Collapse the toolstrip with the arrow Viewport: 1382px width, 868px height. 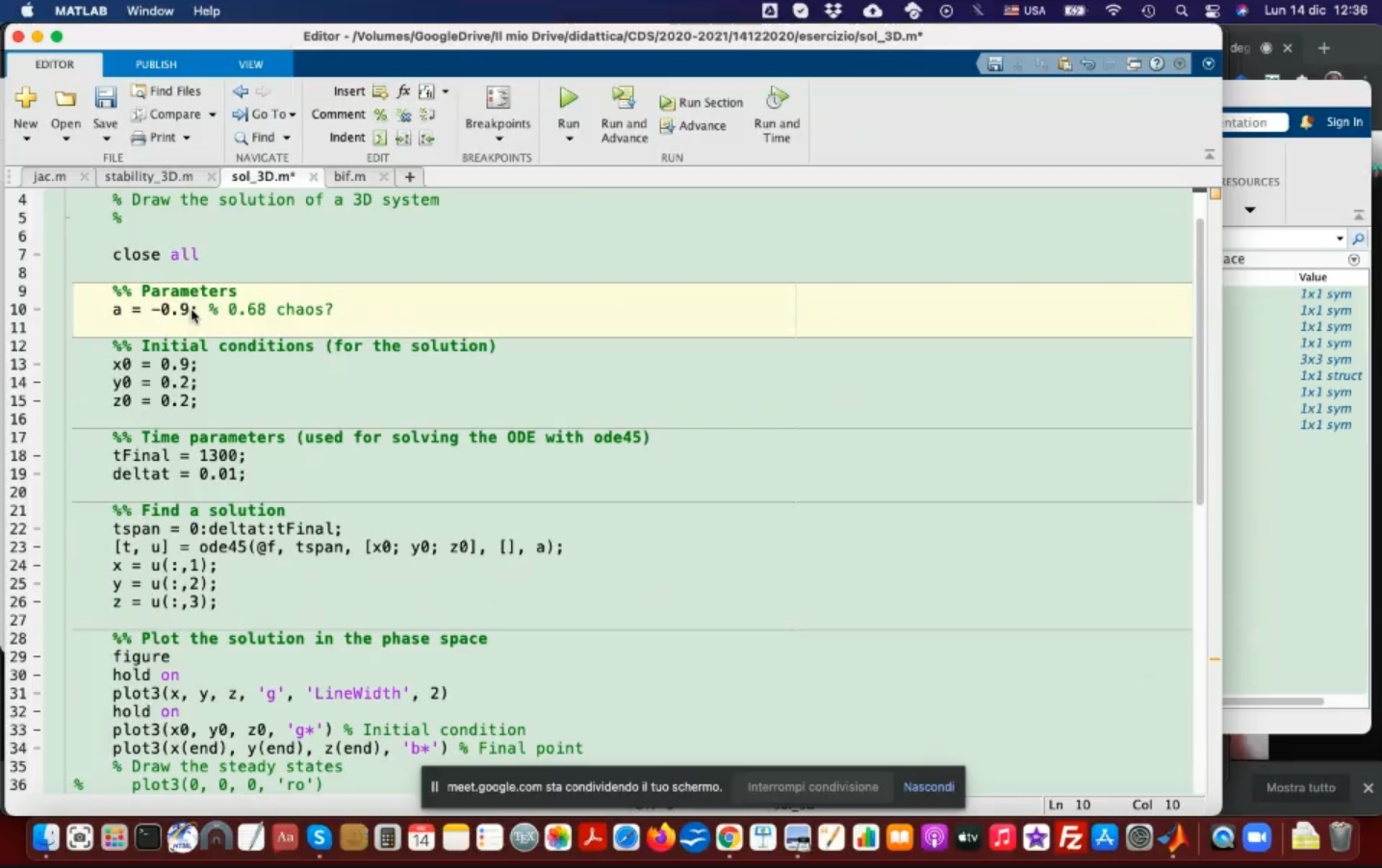[1210, 154]
